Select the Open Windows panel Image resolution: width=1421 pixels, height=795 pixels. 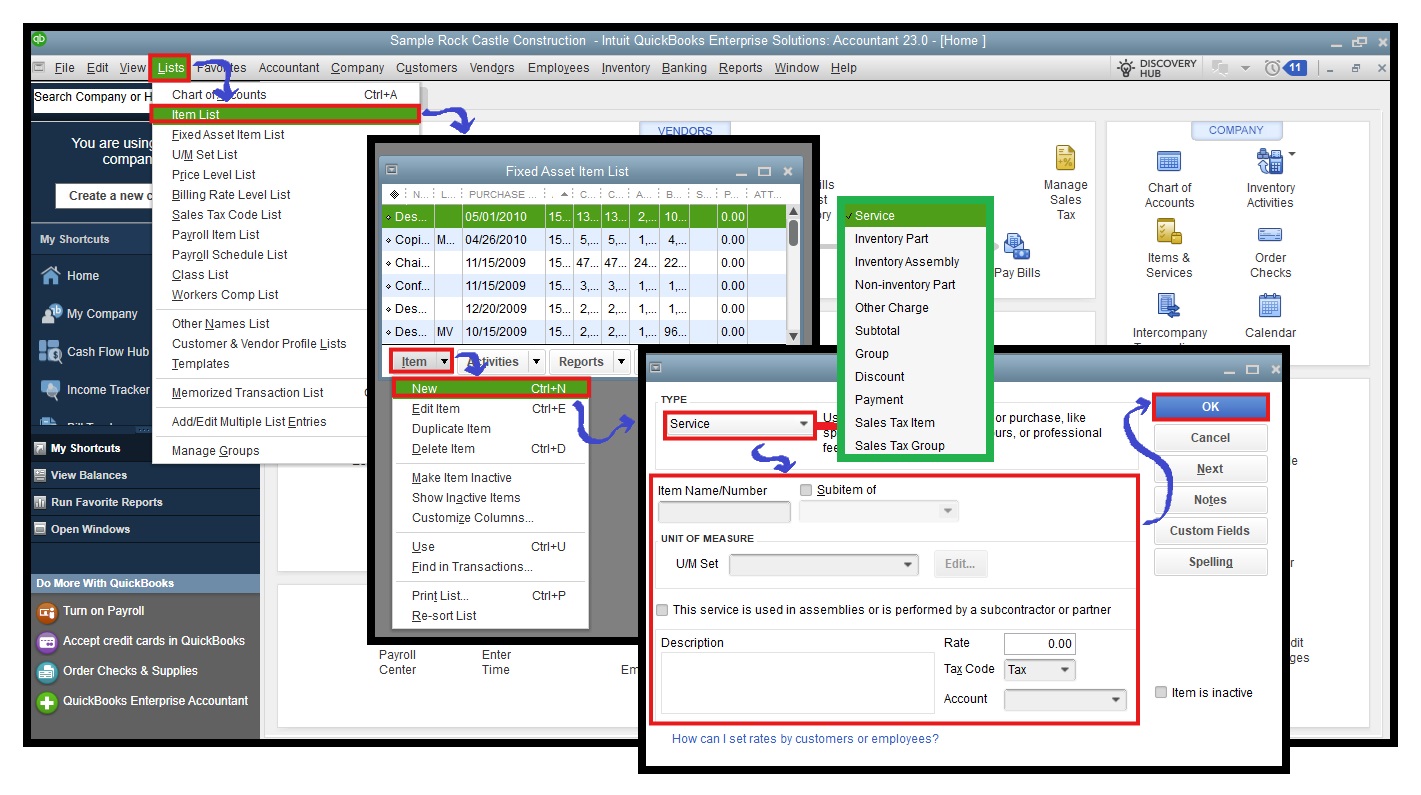(x=145, y=529)
